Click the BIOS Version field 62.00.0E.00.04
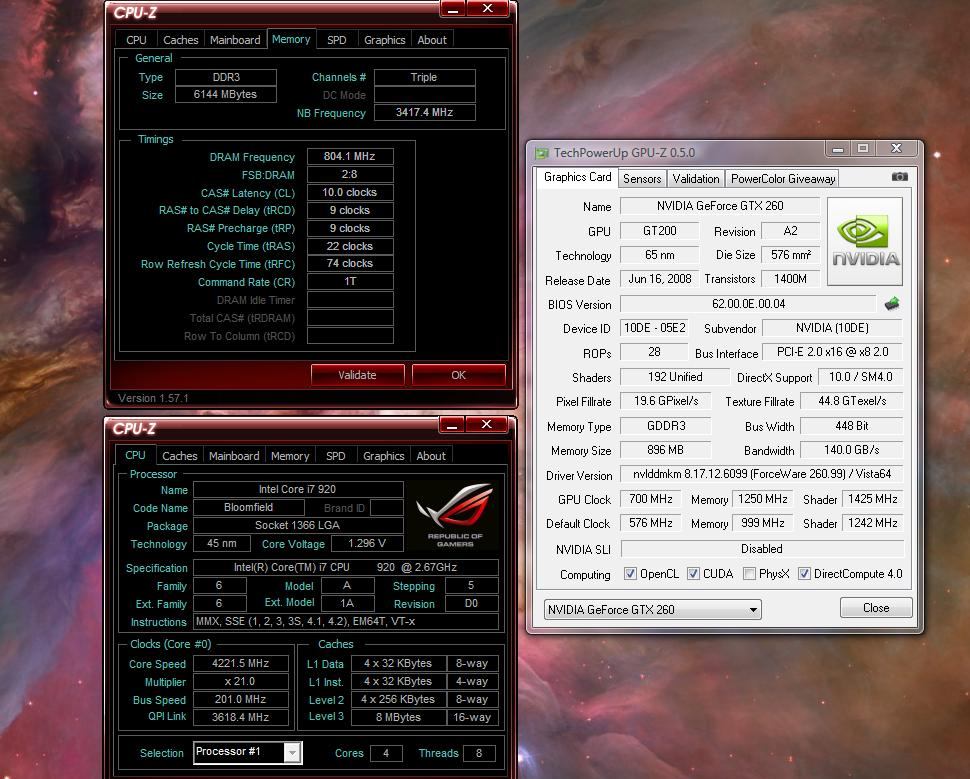 click(x=749, y=304)
